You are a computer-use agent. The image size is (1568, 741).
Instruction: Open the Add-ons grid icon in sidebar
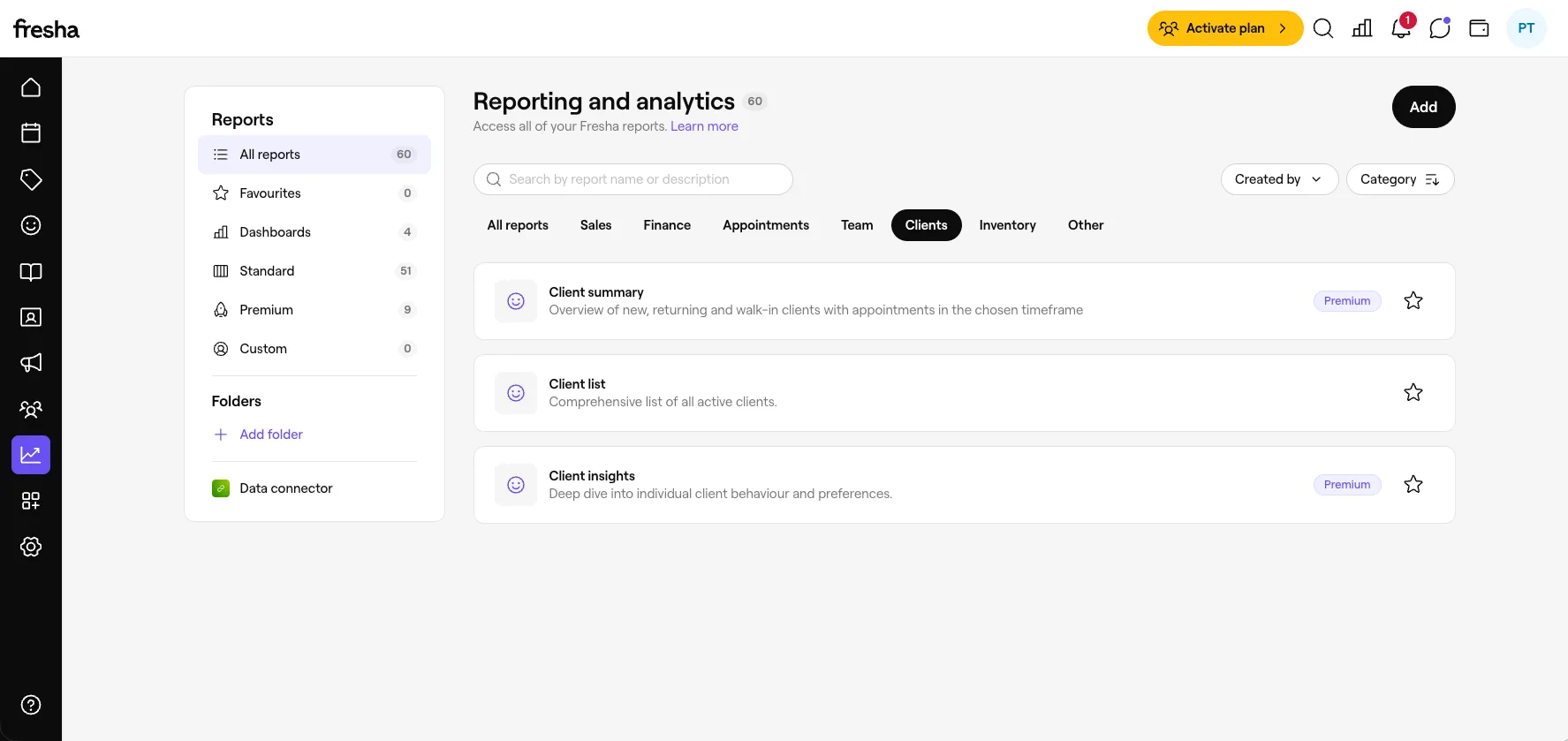(x=31, y=501)
